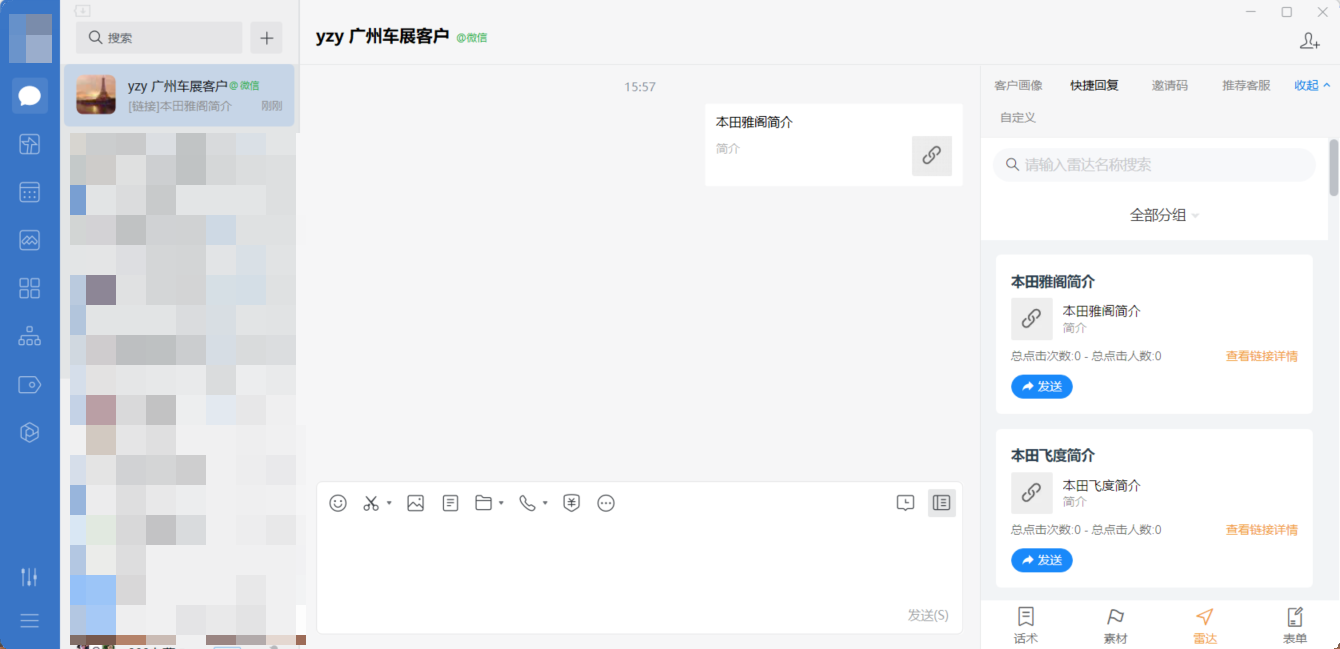Open the calendar icon in left sidebar

point(30,192)
